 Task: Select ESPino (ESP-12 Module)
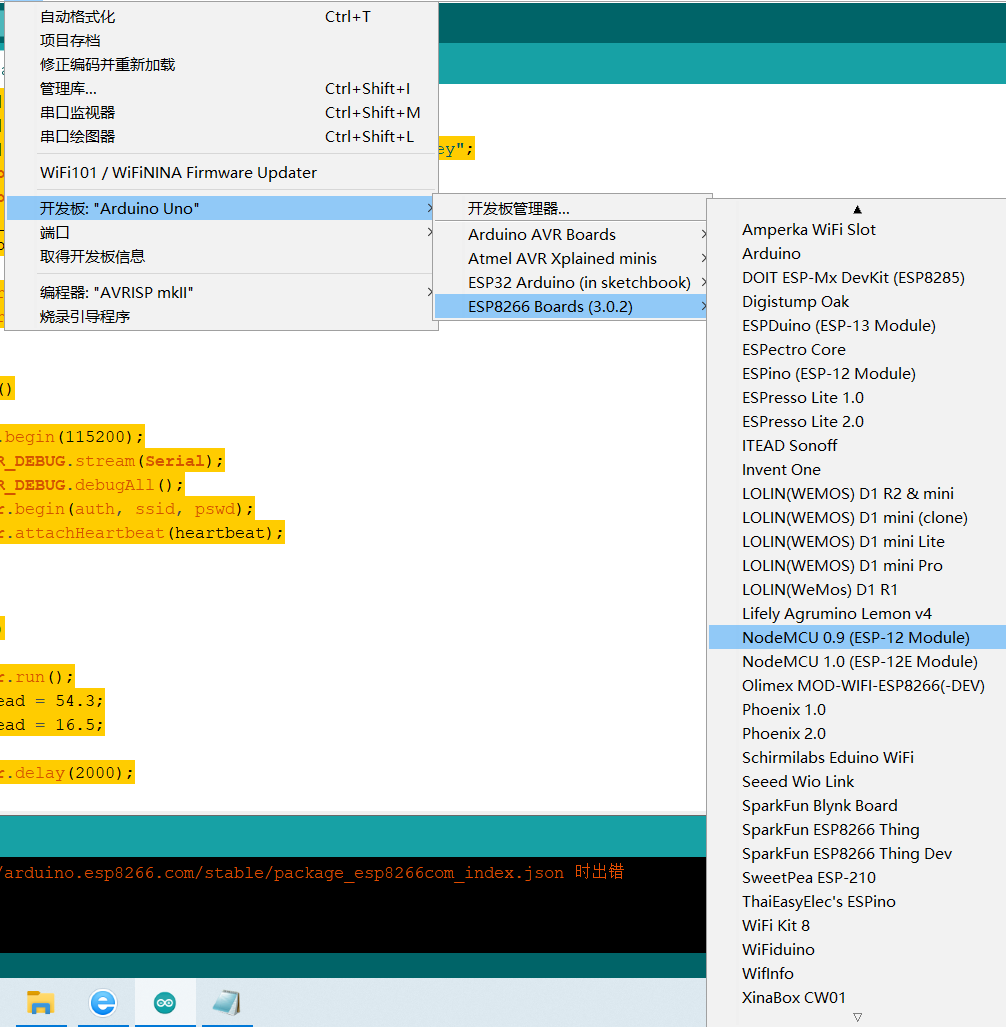[x=857, y=373]
